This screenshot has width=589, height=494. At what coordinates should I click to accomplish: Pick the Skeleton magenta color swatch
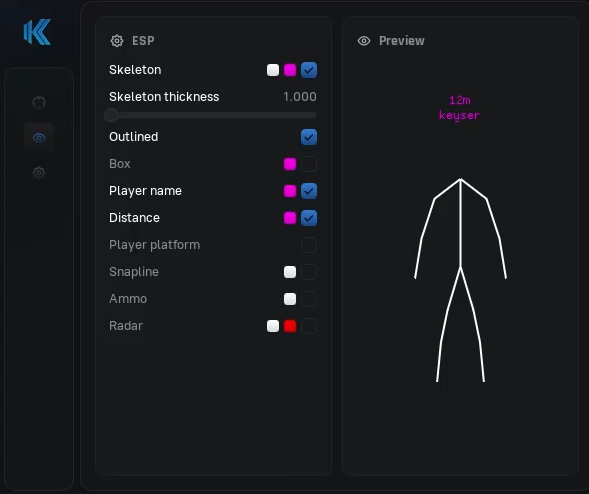coord(290,70)
